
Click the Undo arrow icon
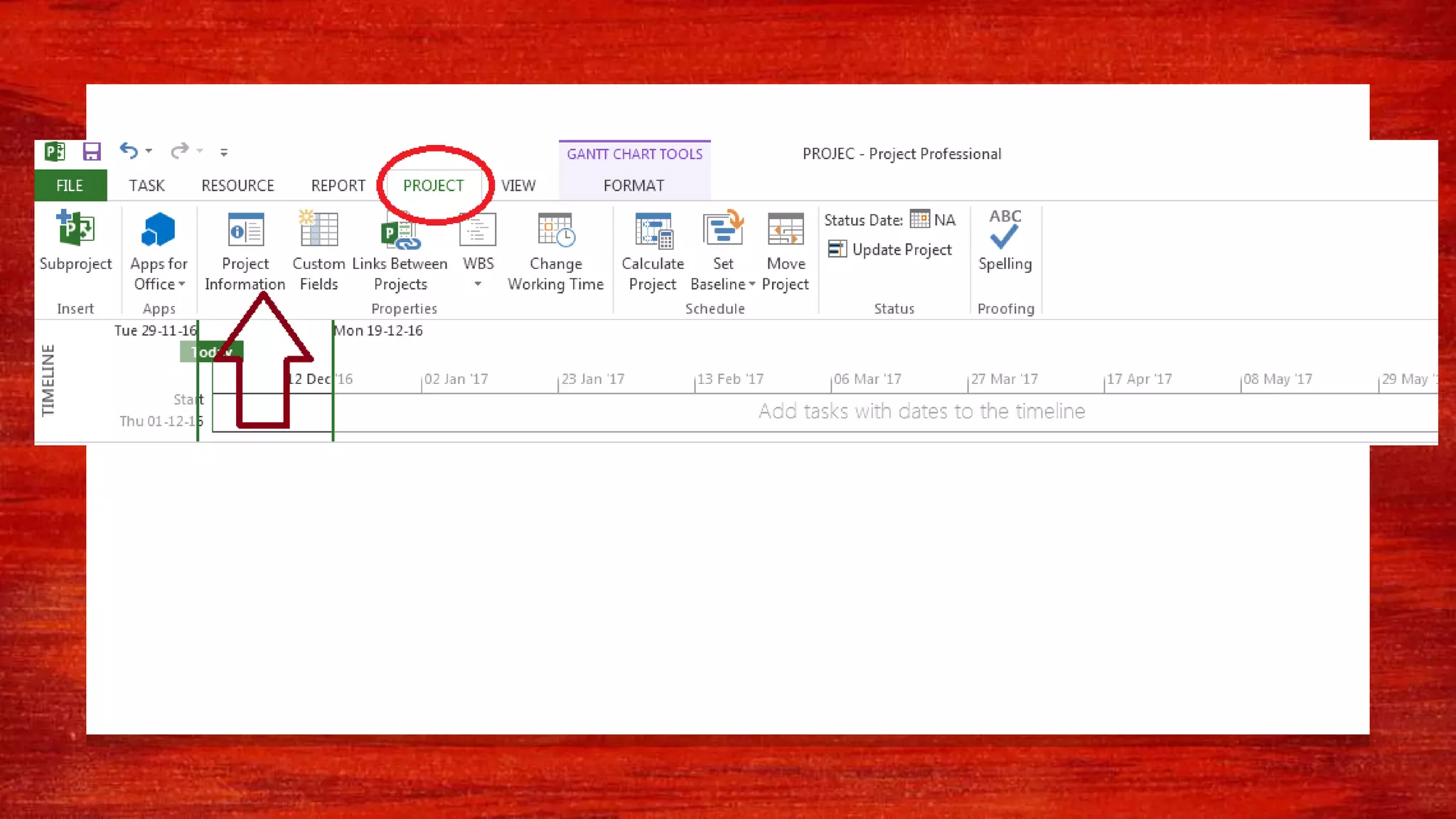click(x=128, y=151)
